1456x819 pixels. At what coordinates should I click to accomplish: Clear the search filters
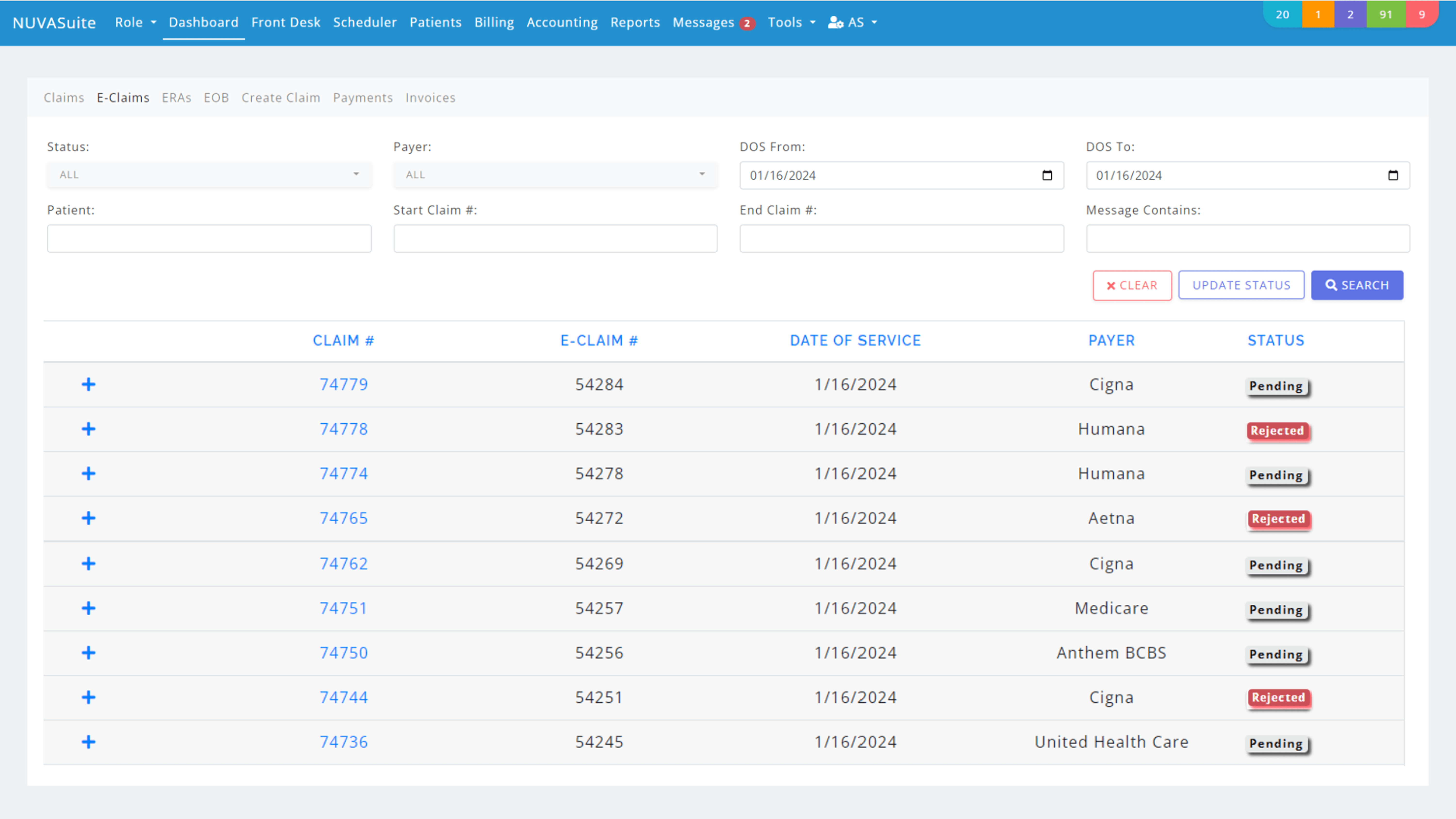click(x=1132, y=285)
